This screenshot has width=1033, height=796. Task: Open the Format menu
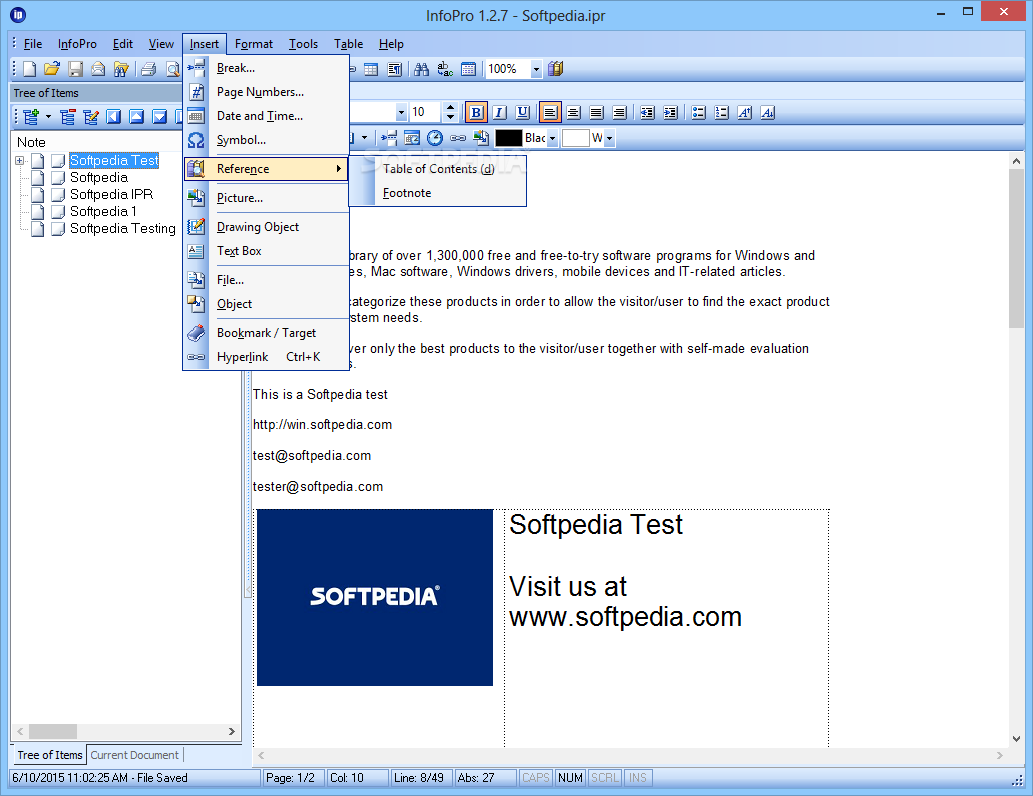pyautogui.click(x=254, y=44)
